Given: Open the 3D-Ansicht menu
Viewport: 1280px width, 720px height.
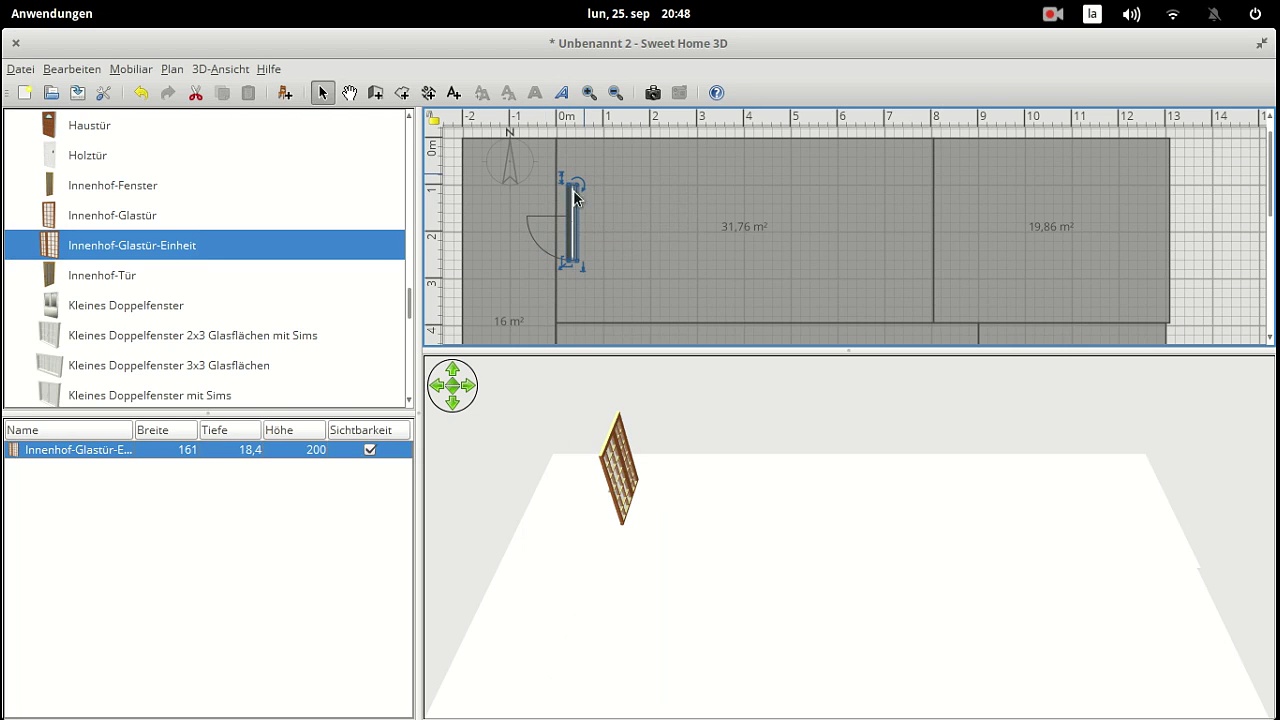Looking at the screenshot, I should tap(220, 69).
